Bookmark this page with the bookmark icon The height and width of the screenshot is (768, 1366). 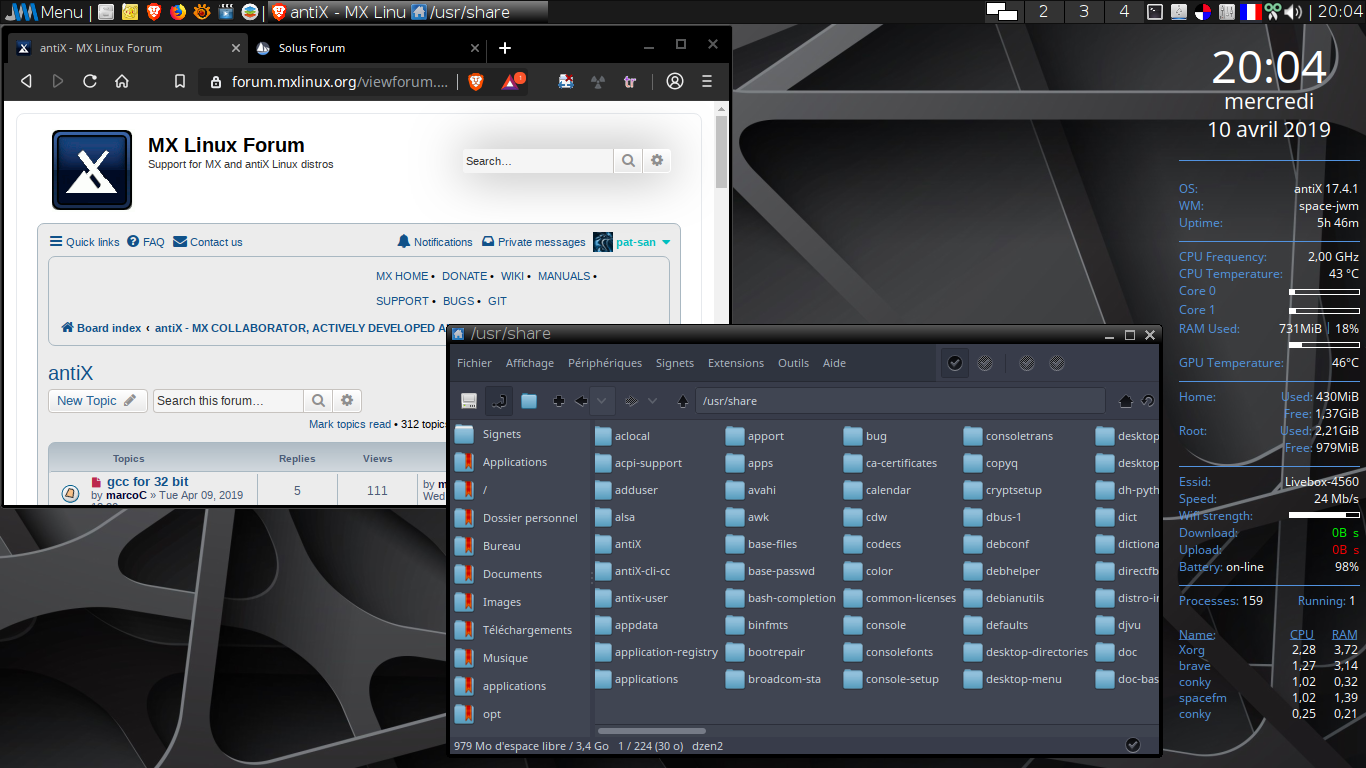tap(180, 82)
